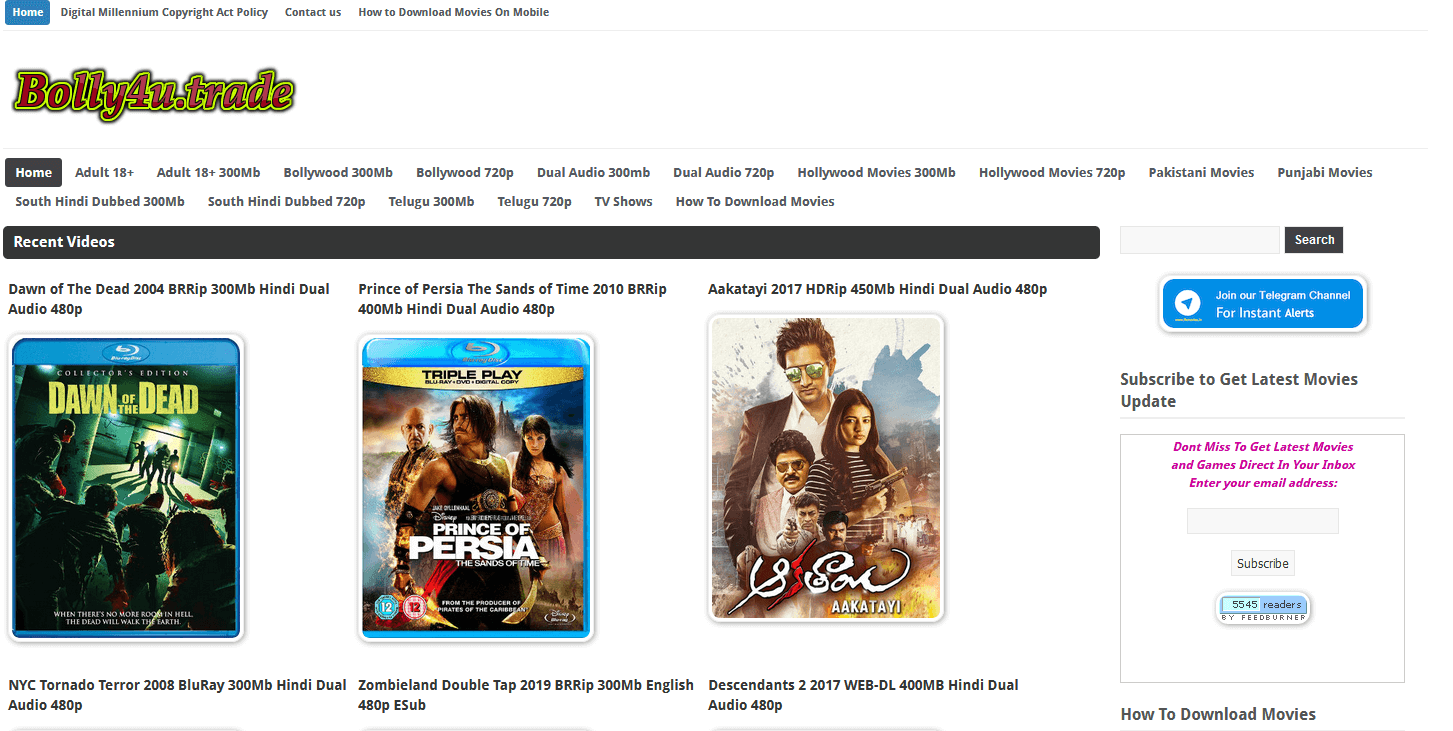
Task: Go to the Contact us page
Action: (x=313, y=12)
